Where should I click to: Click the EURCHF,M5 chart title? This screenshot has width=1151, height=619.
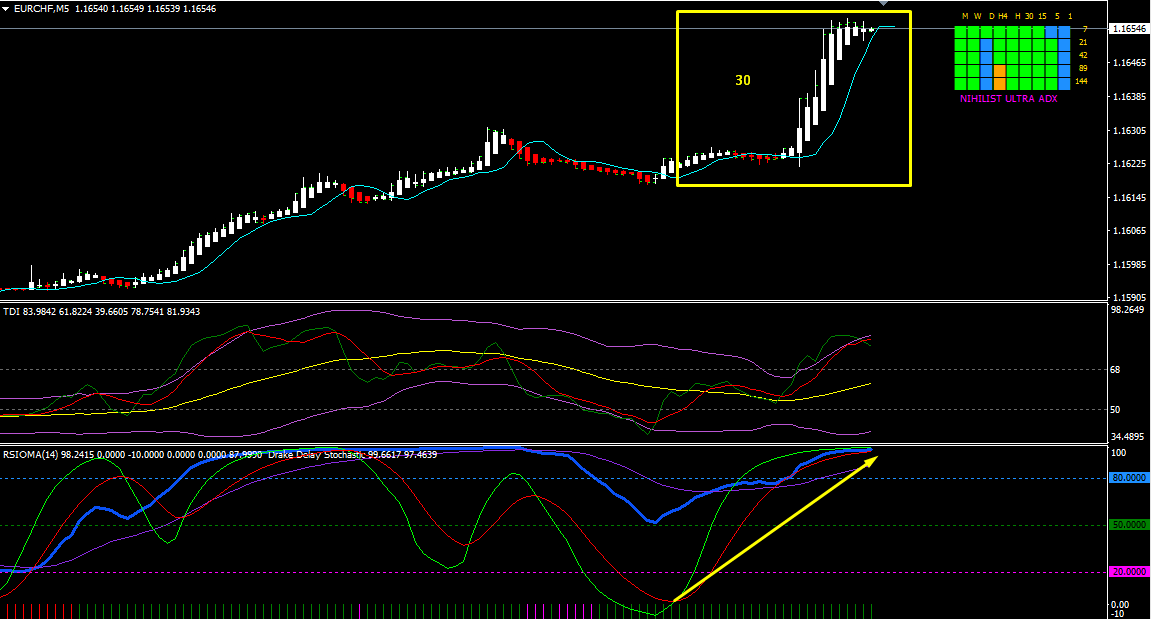tap(41, 9)
